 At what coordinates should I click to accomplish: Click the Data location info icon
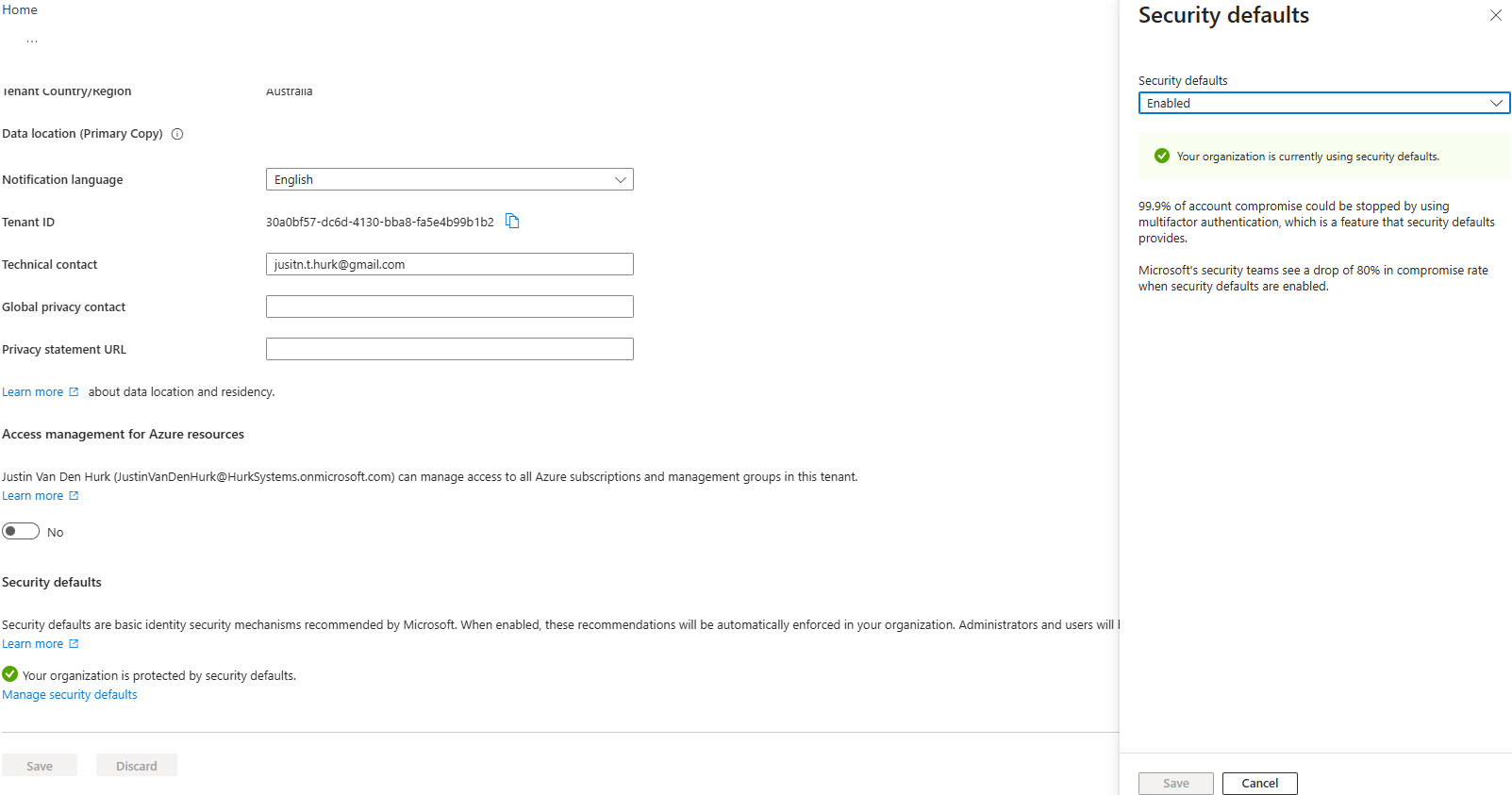coord(177,134)
